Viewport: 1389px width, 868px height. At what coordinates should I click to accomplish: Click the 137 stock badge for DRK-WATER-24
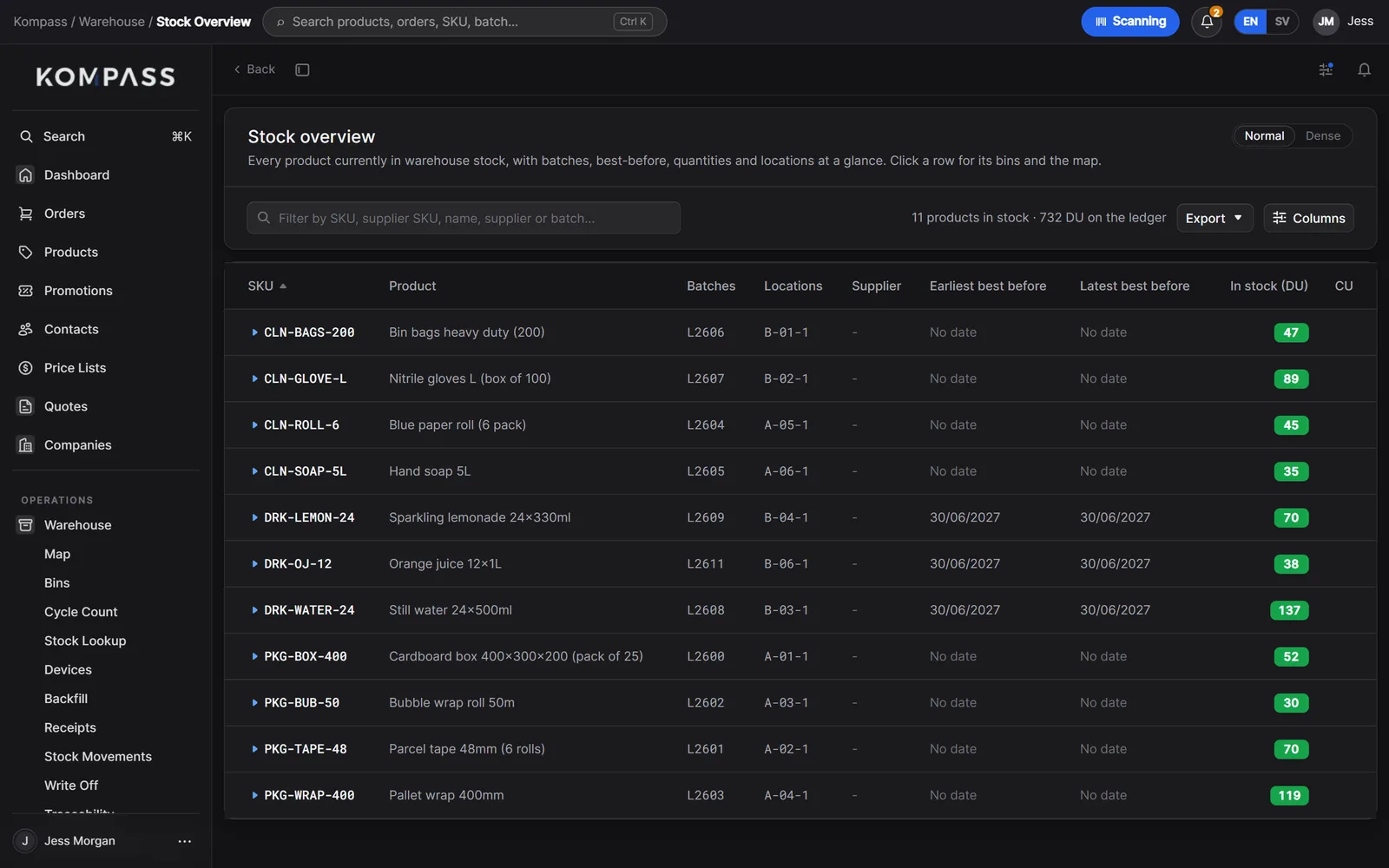(1289, 610)
